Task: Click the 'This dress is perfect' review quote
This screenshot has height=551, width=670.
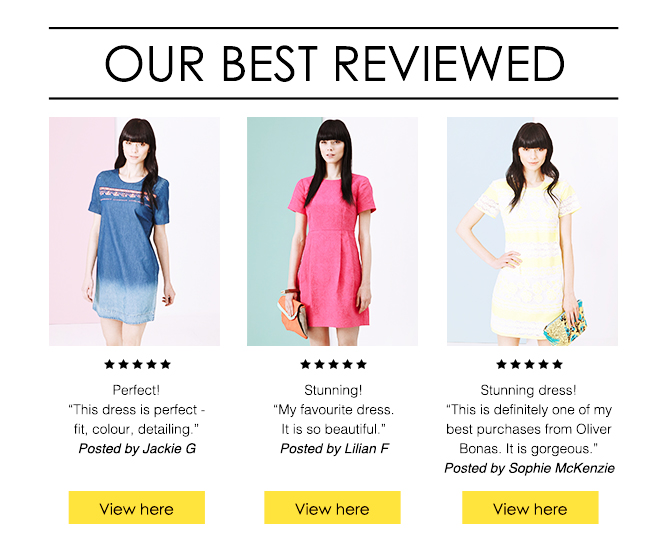Action: point(137,419)
